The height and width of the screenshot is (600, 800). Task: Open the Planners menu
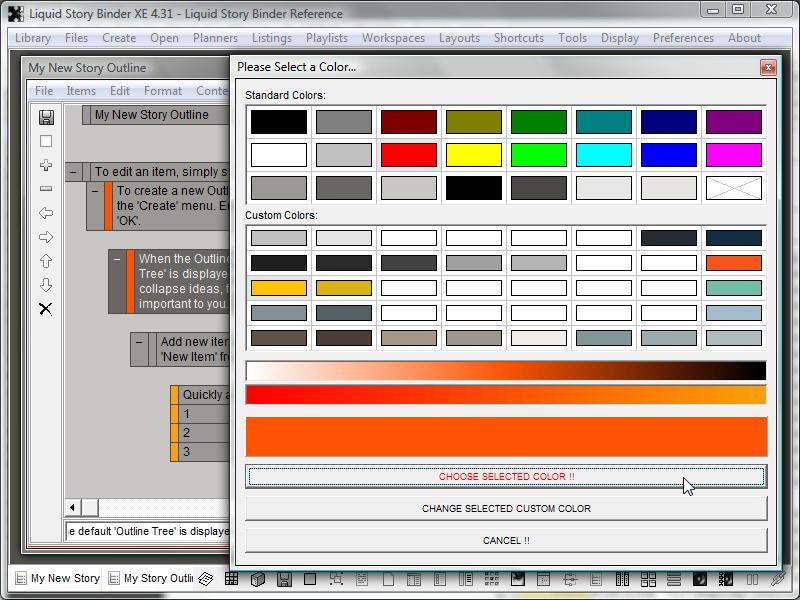(215, 38)
